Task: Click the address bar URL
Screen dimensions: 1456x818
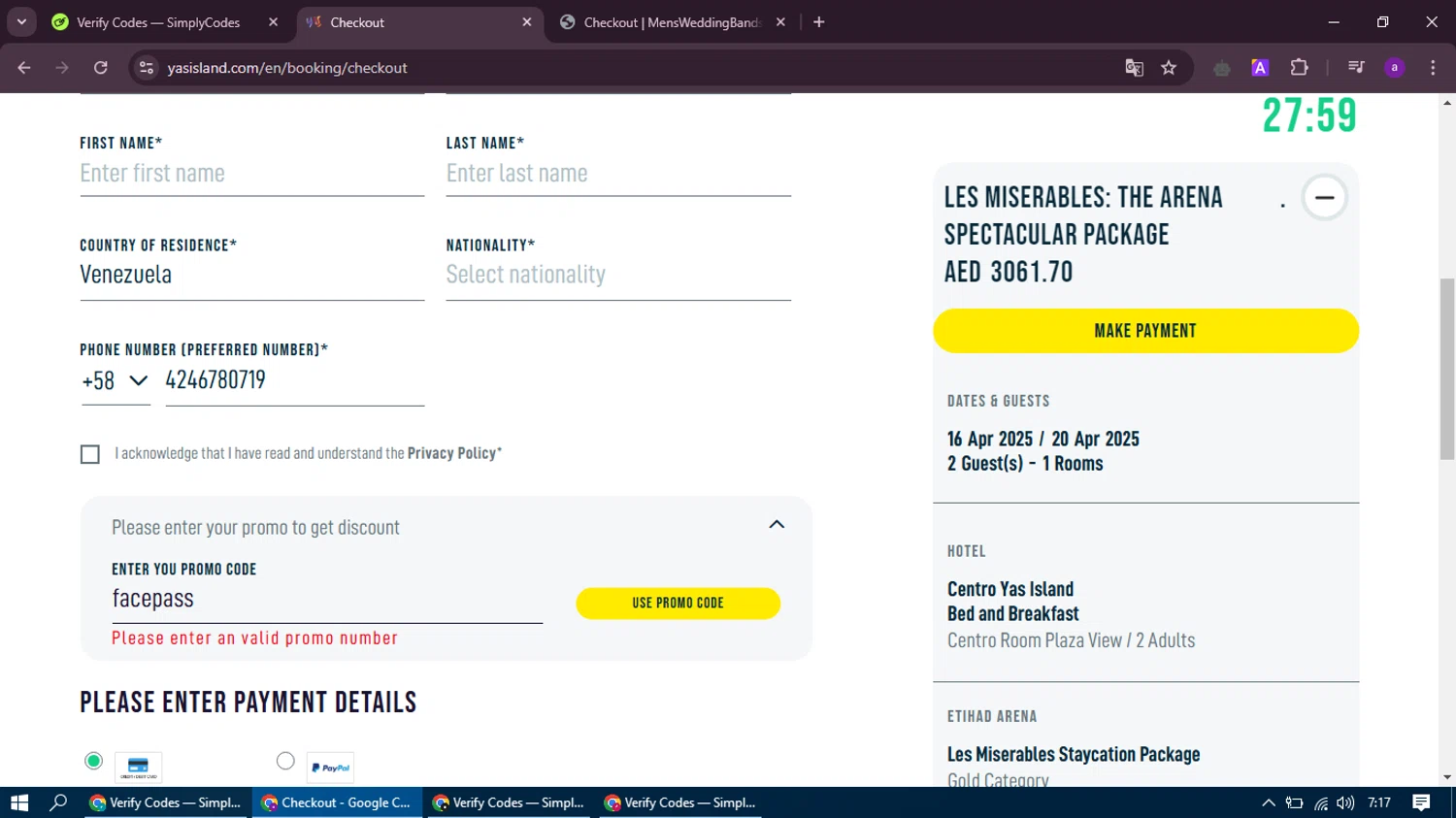Action: pos(287,68)
